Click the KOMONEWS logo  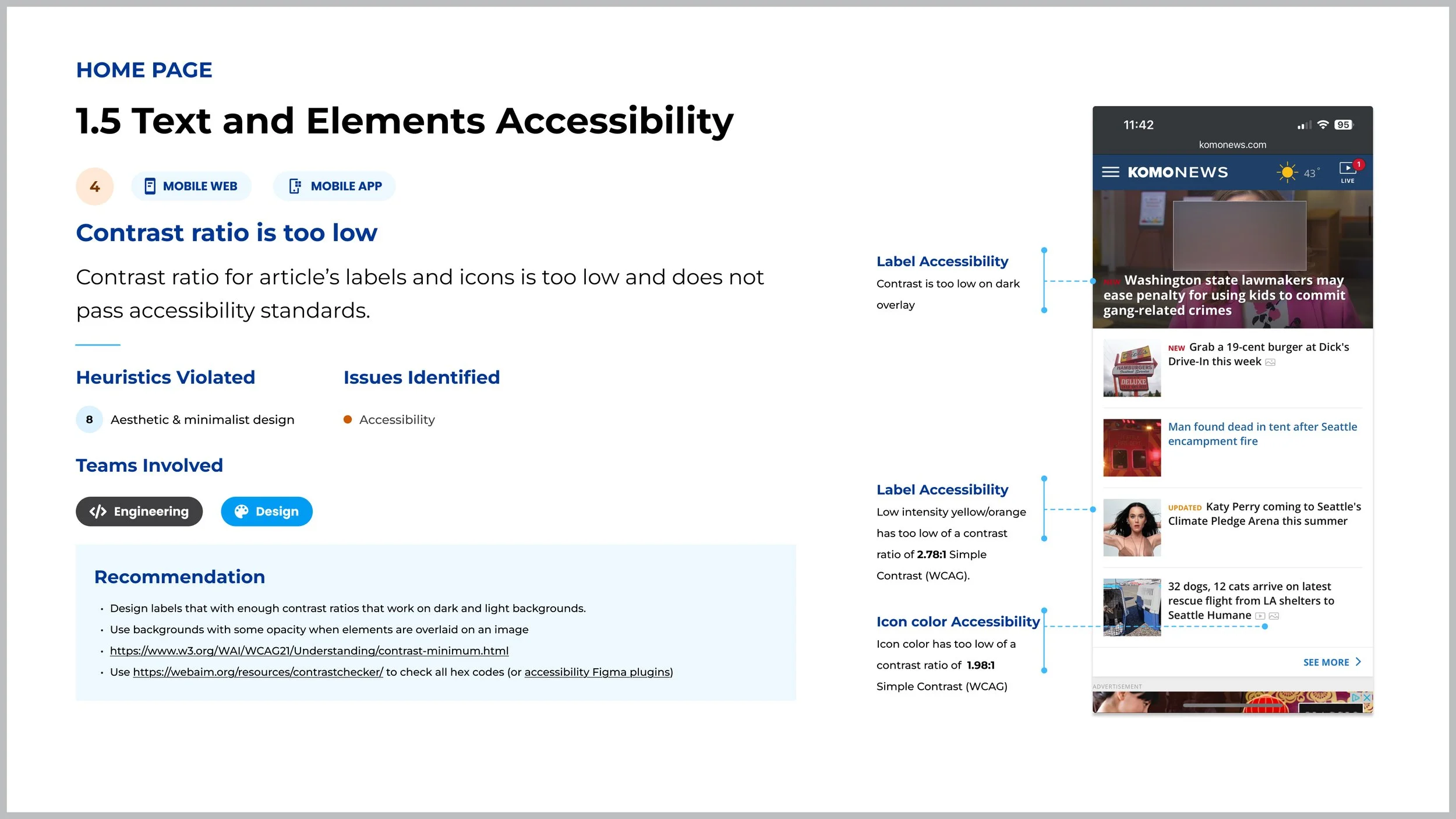[1178, 172]
